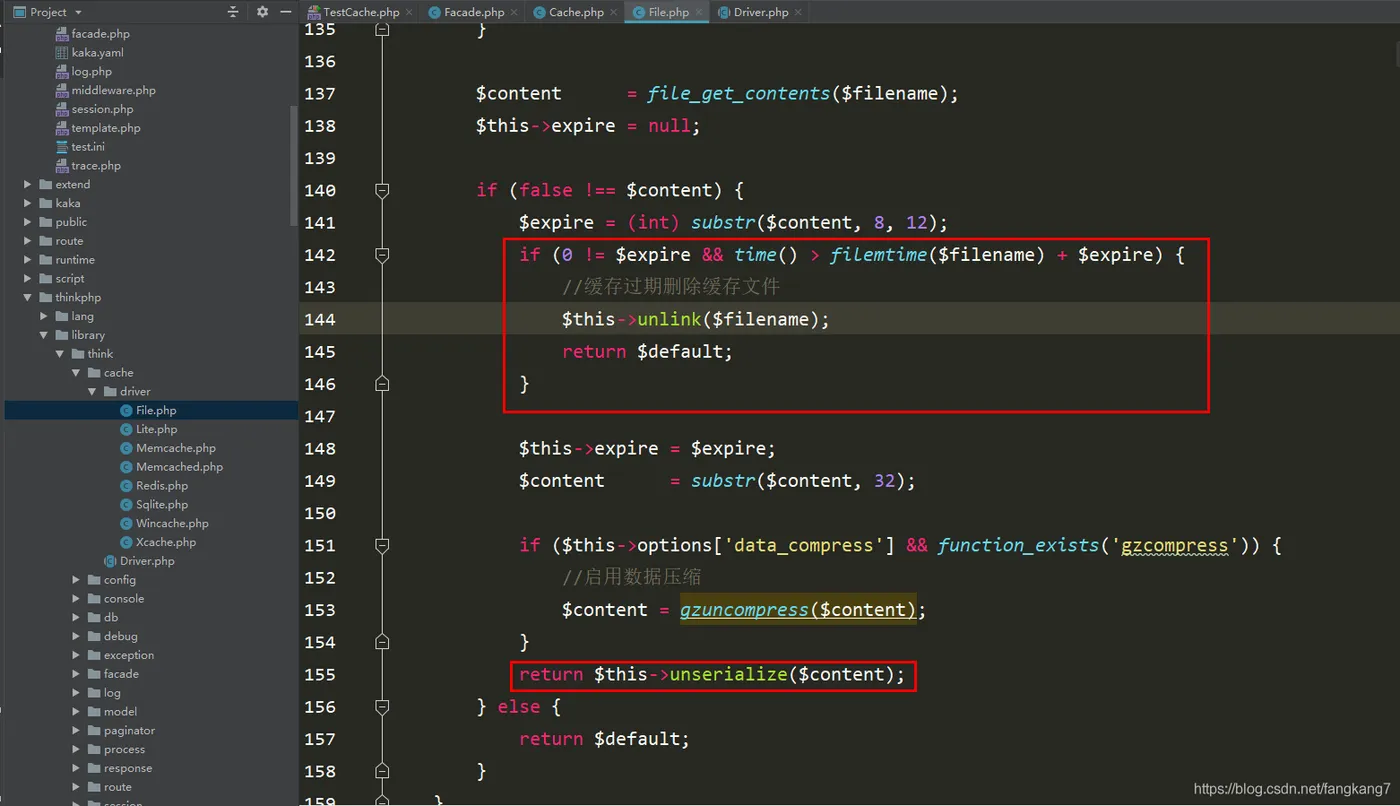Expand the kaka folder arrow
This screenshot has width=1400, height=806.
(x=28, y=203)
